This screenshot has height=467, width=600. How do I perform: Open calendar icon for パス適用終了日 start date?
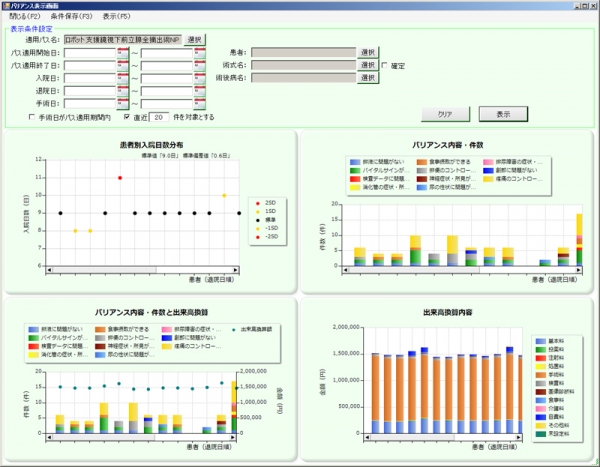[x=122, y=65]
